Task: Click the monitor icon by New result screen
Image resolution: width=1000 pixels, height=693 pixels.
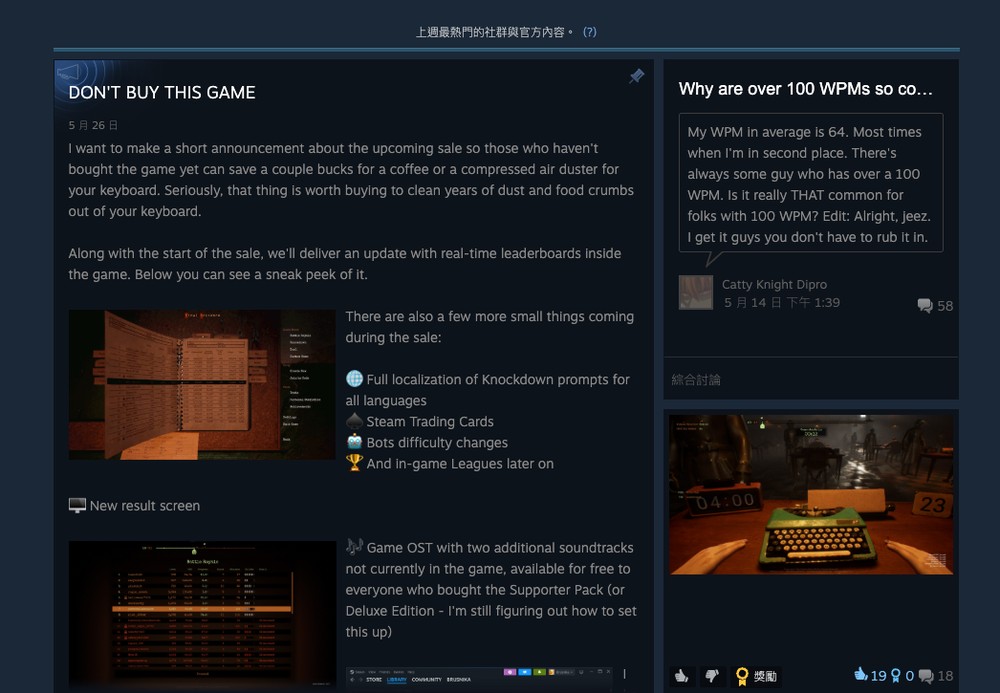Action: [x=77, y=506]
